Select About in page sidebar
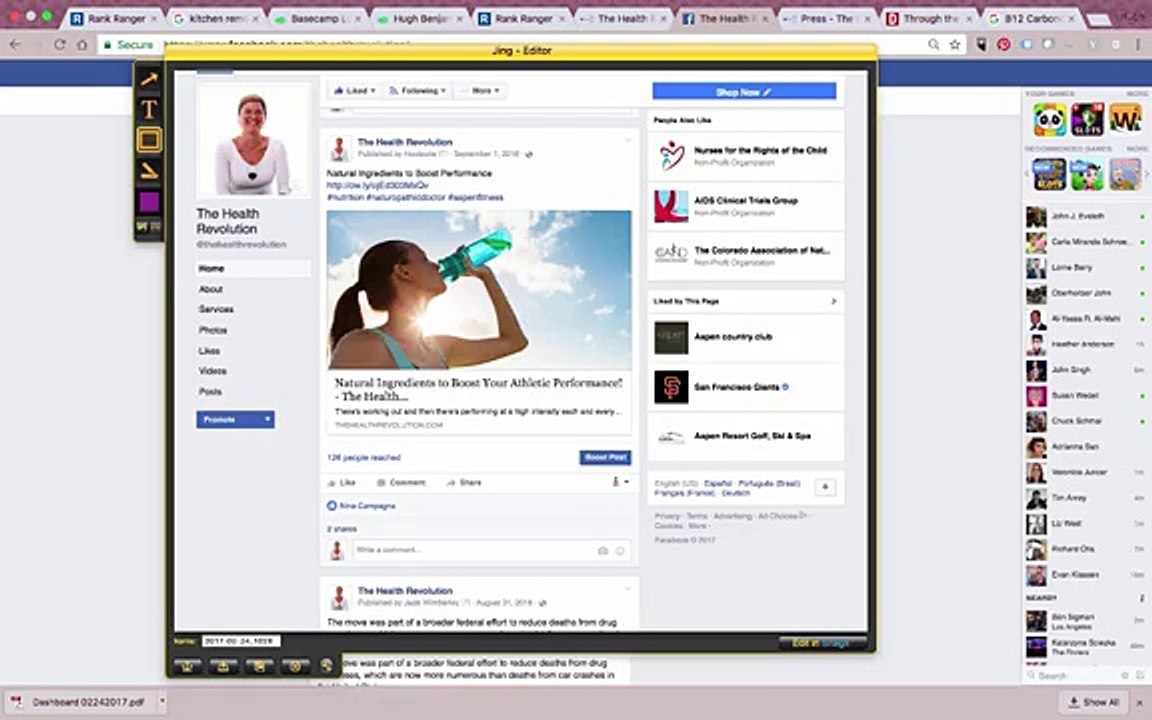Viewport: 1152px width, 720px height. [211, 289]
